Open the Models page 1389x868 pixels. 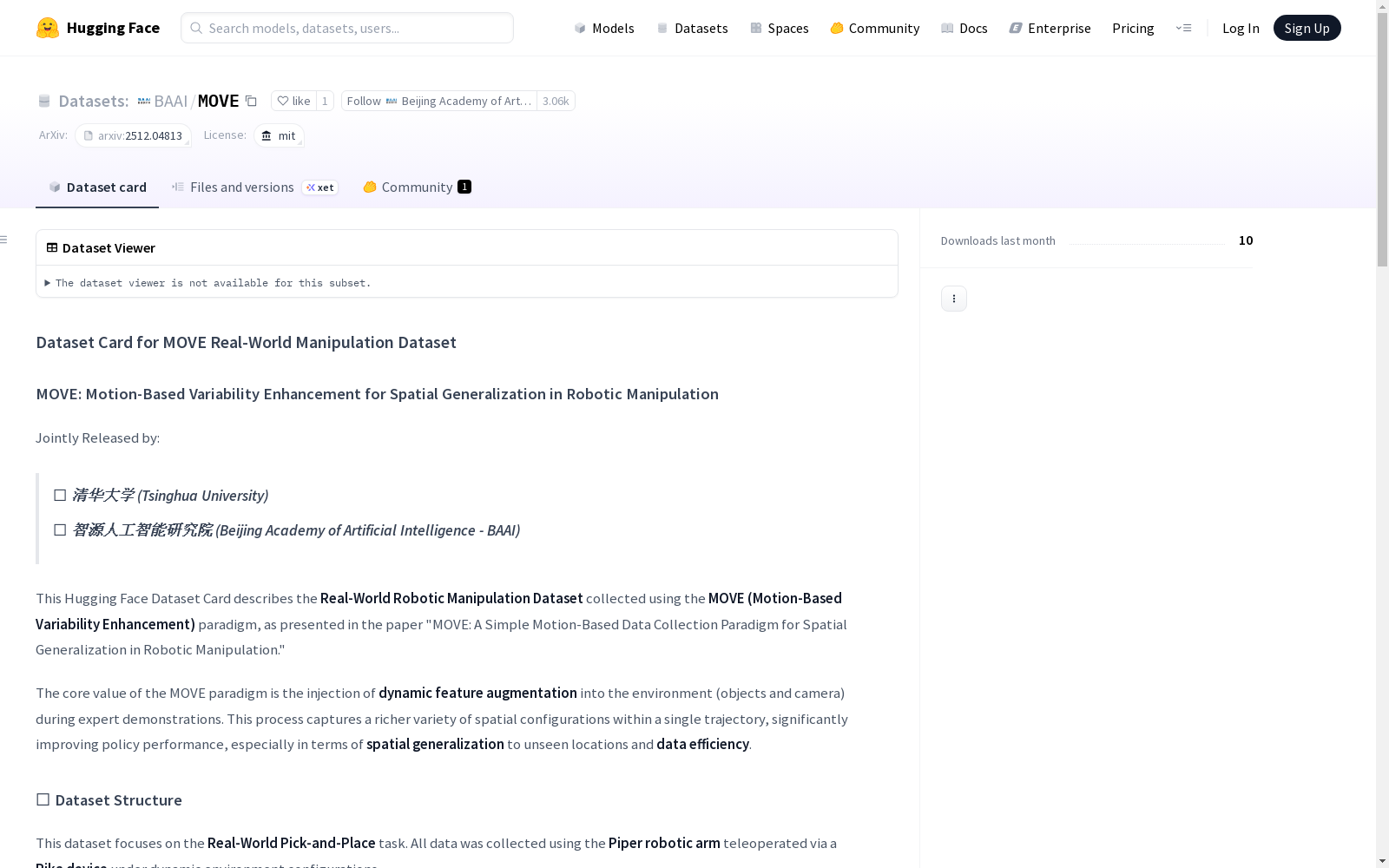click(604, 28)
